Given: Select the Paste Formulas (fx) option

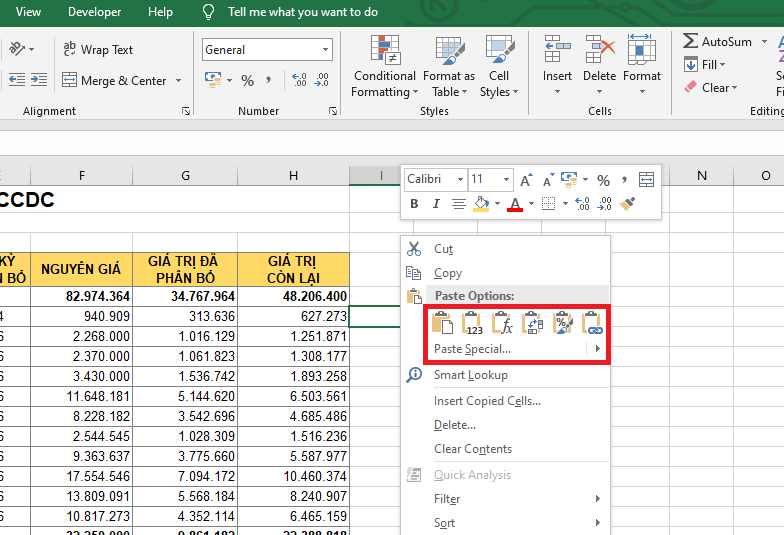Looking at the screenshot, I should click(x=503, y=323).
